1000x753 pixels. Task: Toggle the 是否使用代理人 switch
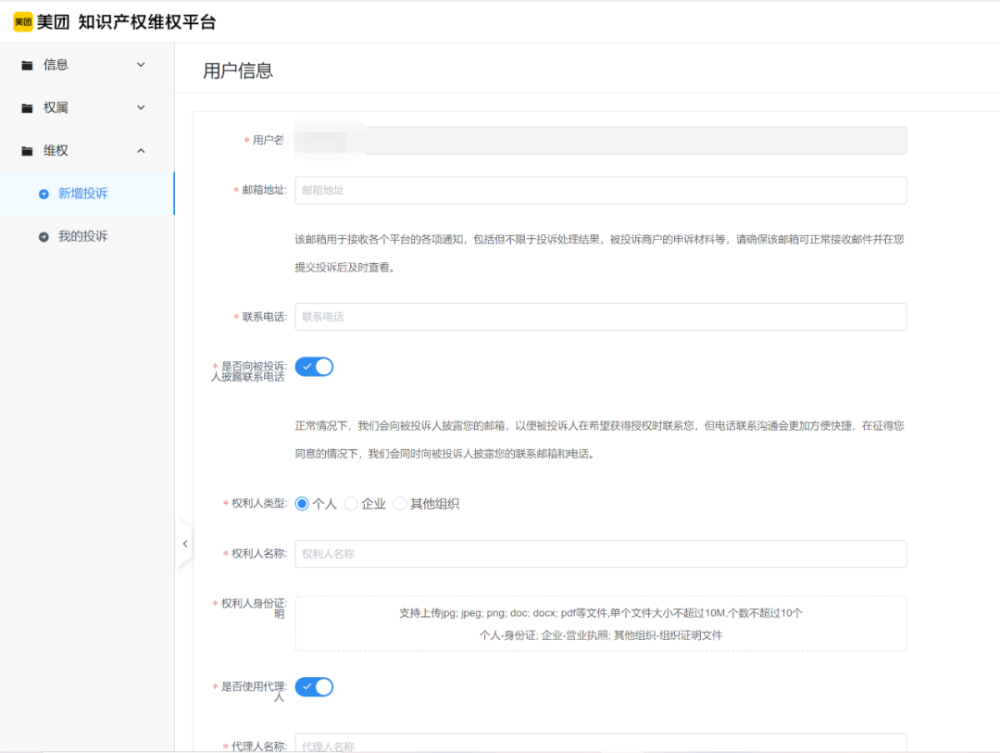point(314,687)
